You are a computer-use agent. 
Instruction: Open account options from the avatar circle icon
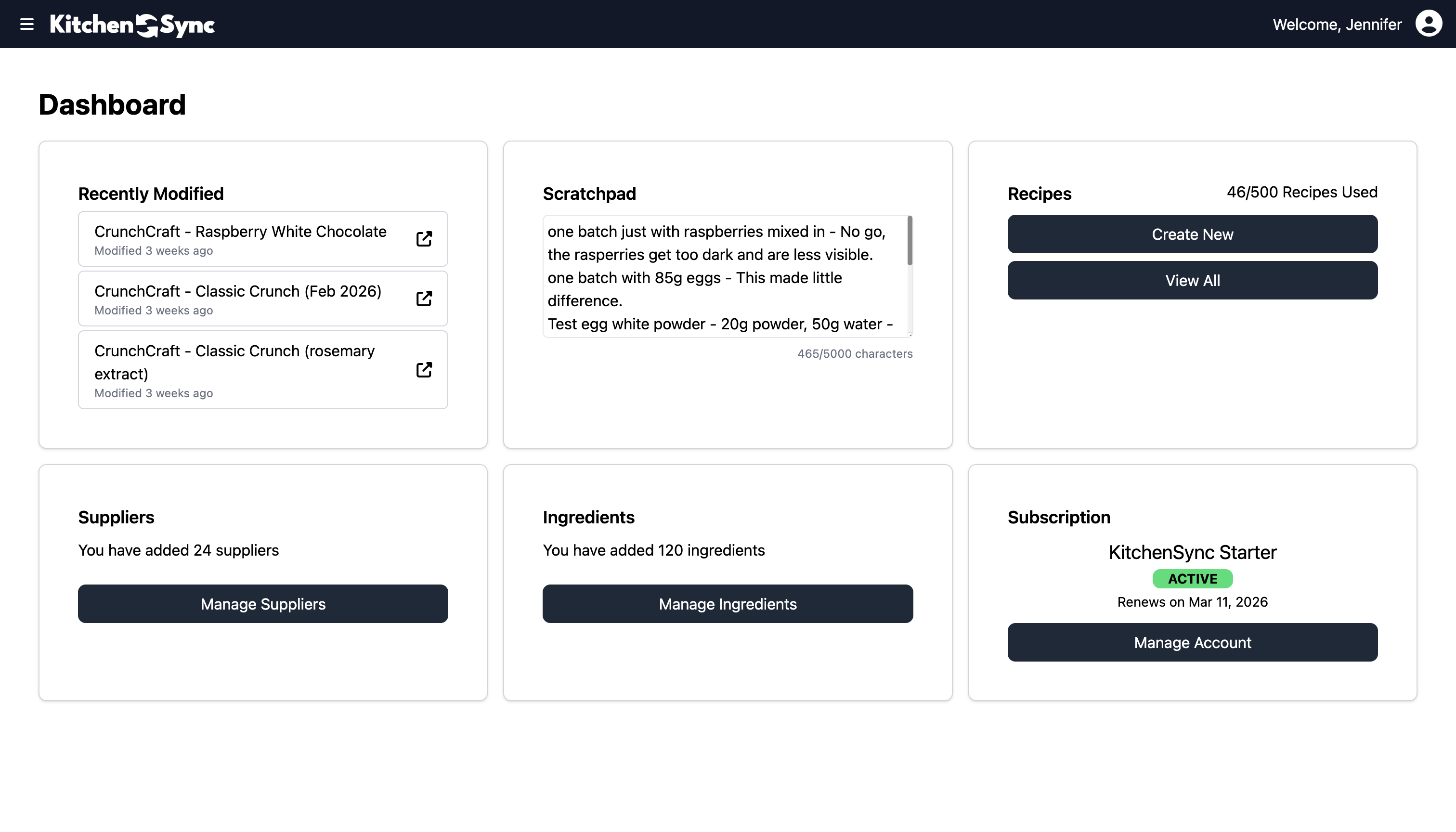[1428, 24]
